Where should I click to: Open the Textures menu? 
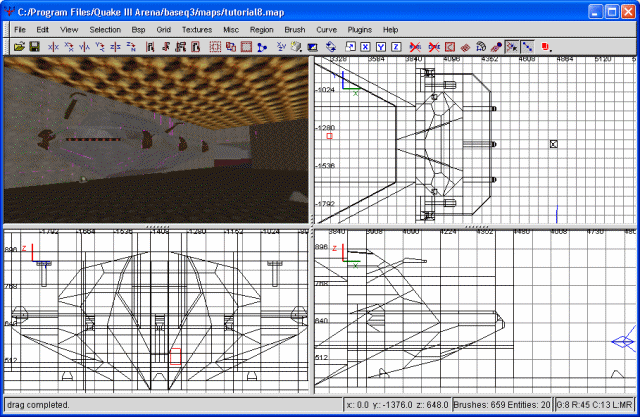coord(197,29)
